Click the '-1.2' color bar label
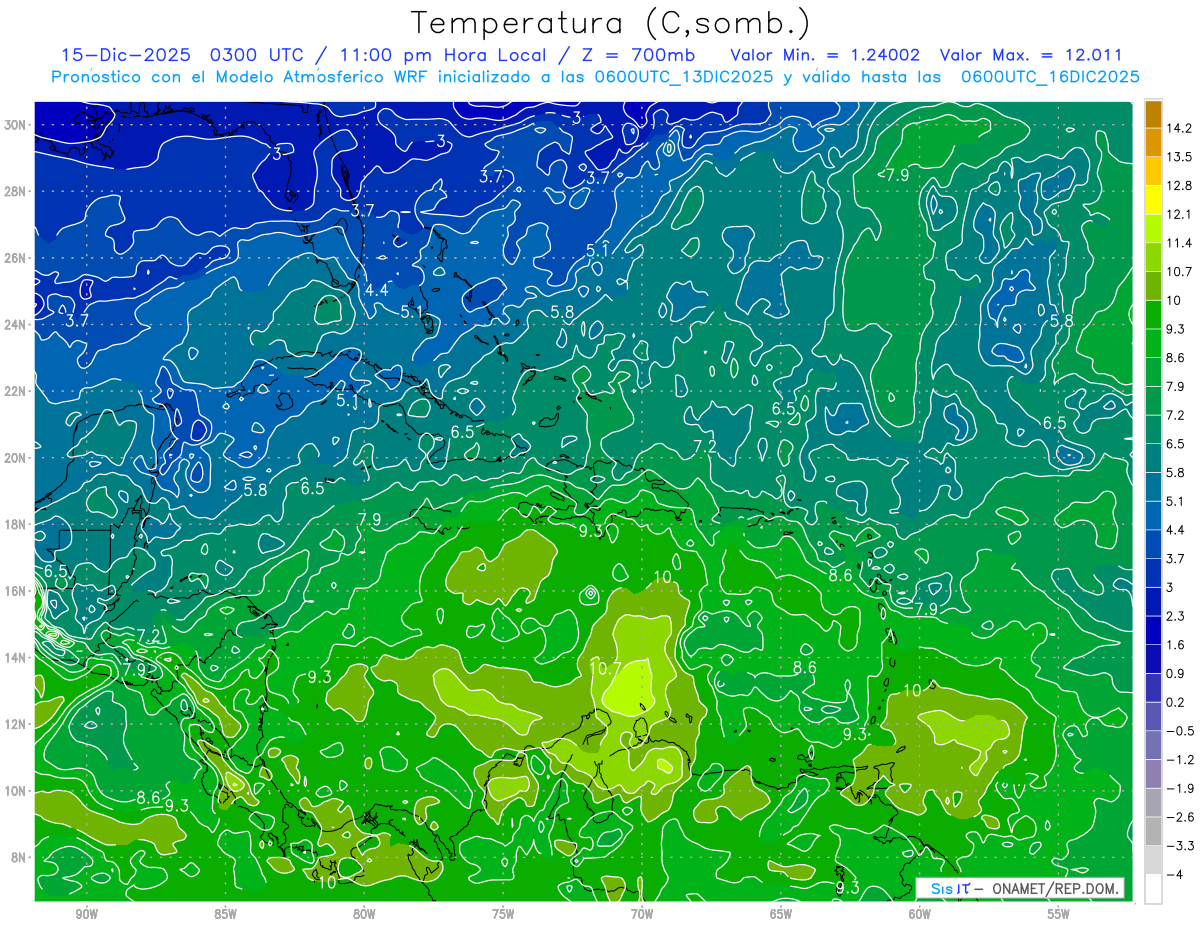Viewport: 1200px width, 927px height. tap(1179, 759)
